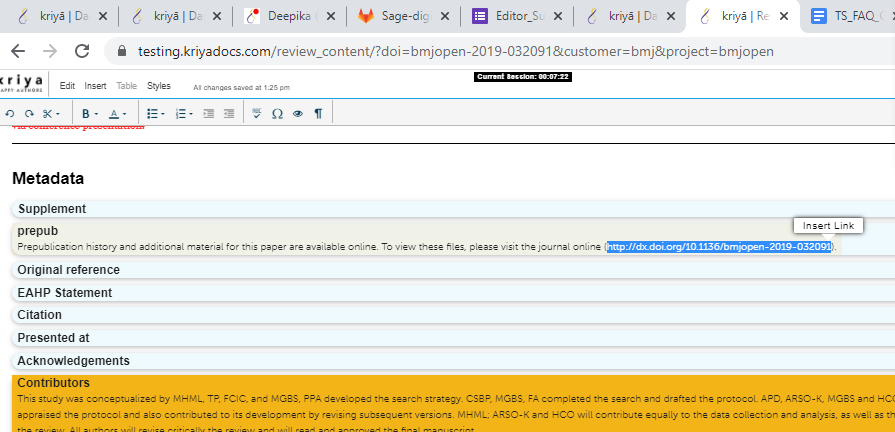Image resolution: width=895 pixels, height=432 pixels.
Task: Insert a numbered list
Action: coord(181,114)
